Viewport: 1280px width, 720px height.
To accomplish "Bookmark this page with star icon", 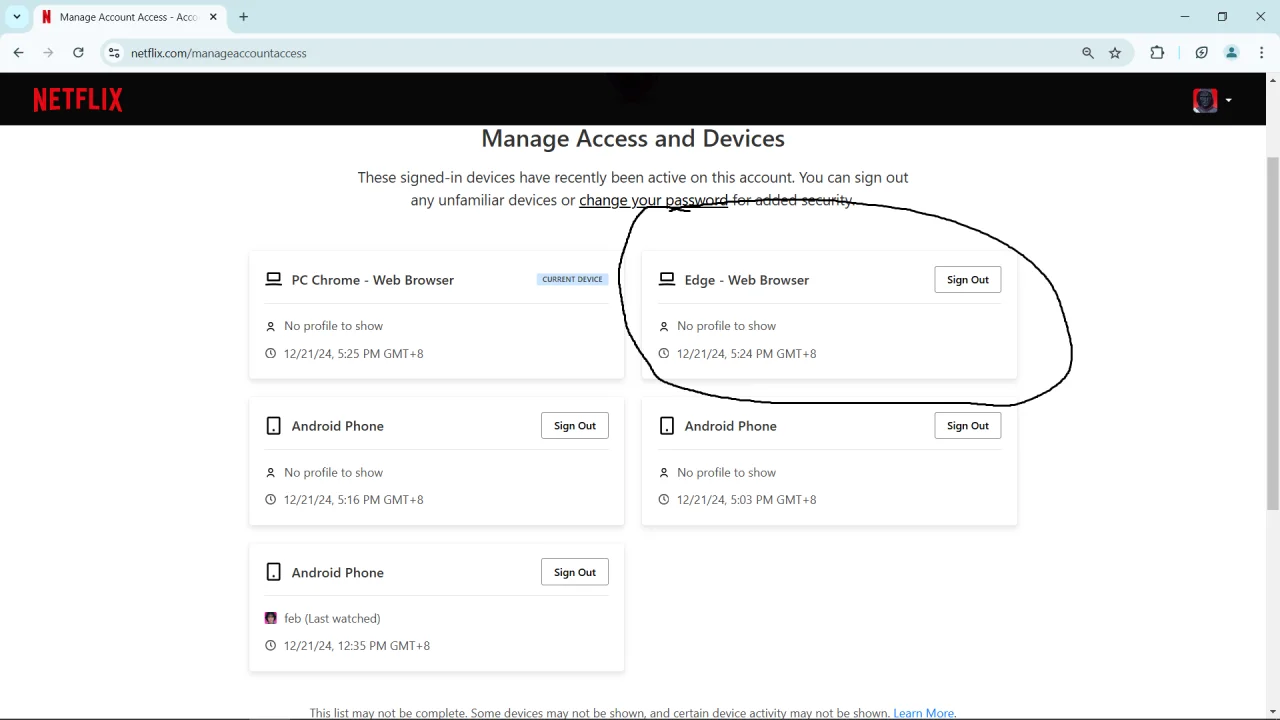I will pyautogui.click(x=1115, y=53).
